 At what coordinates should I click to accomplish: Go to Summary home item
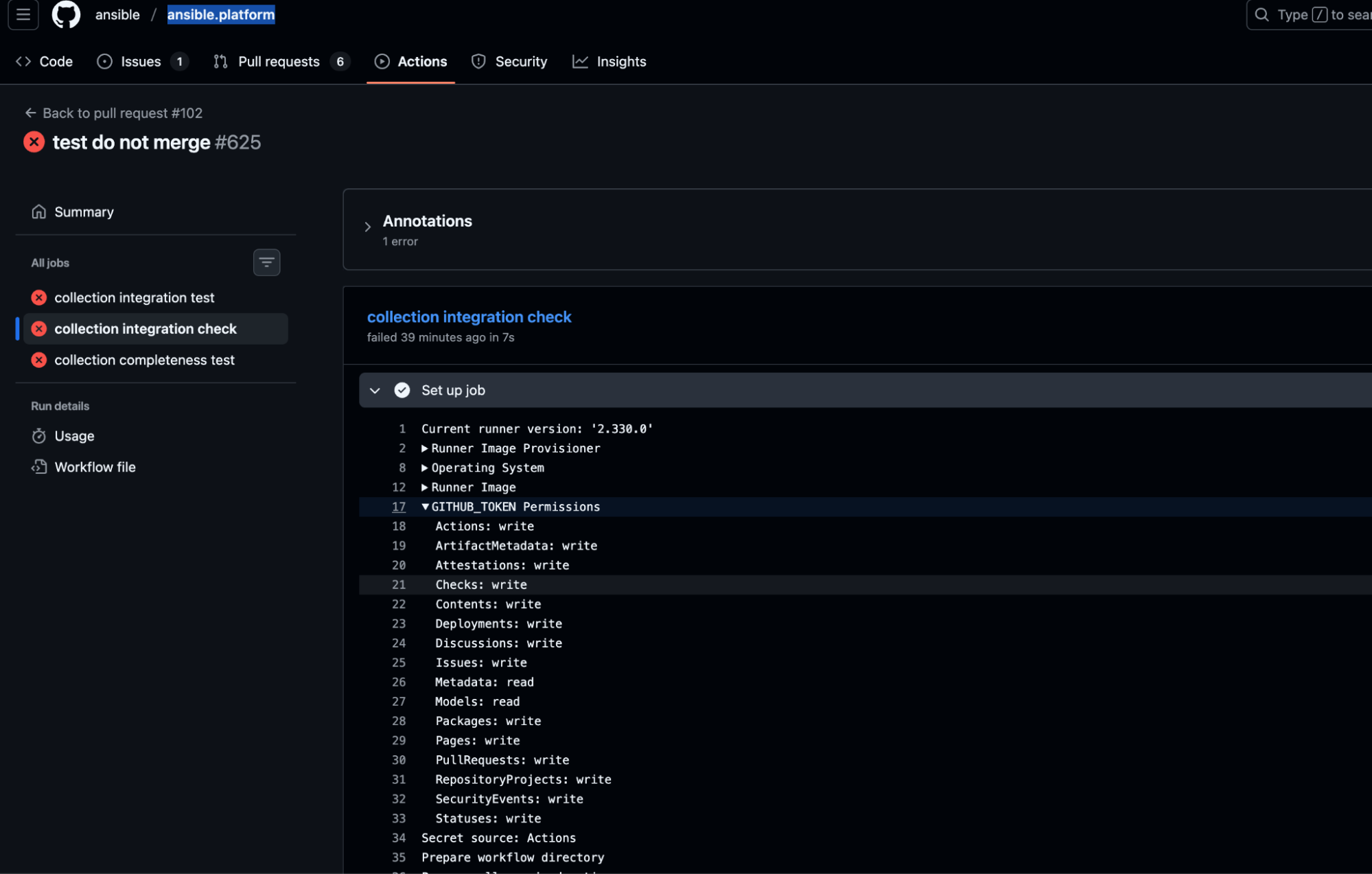pos(84,212)
